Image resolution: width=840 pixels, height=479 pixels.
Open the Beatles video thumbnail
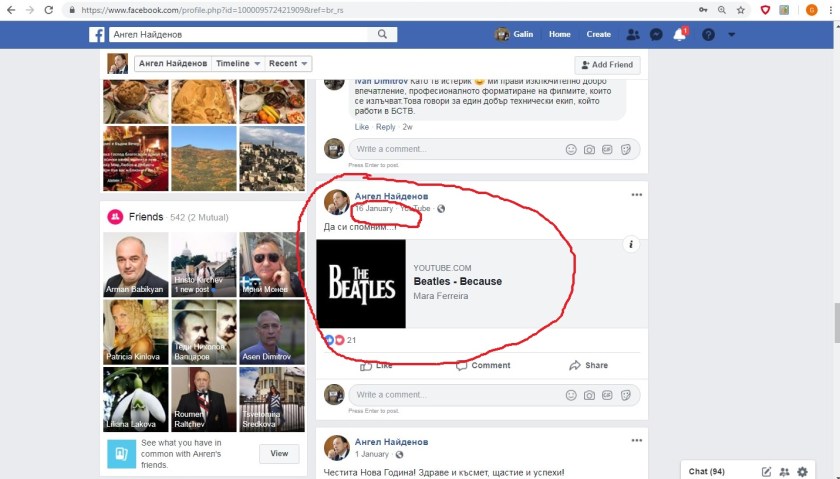click(361, 284)
